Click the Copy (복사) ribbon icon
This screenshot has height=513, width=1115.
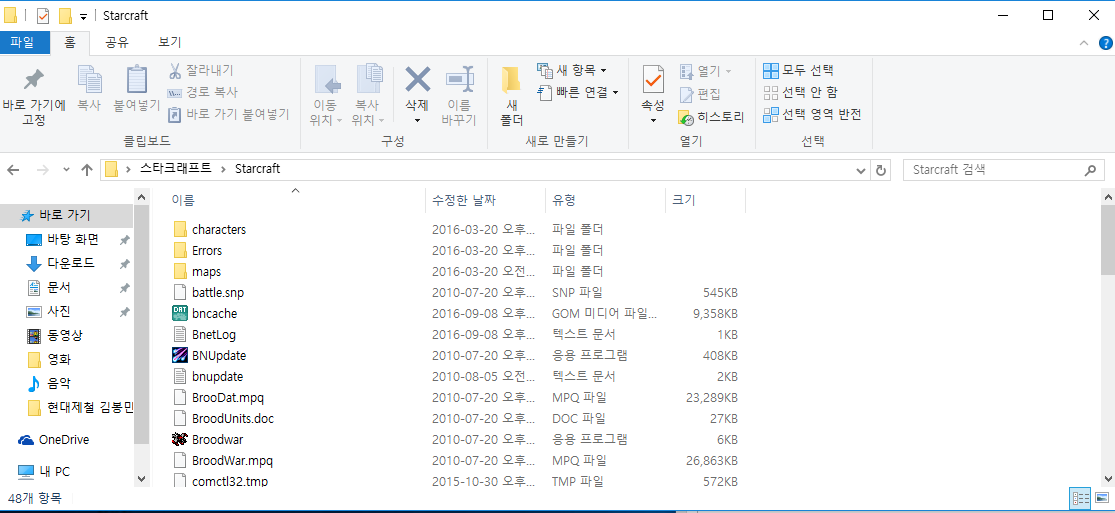click(x=89, y=80)
